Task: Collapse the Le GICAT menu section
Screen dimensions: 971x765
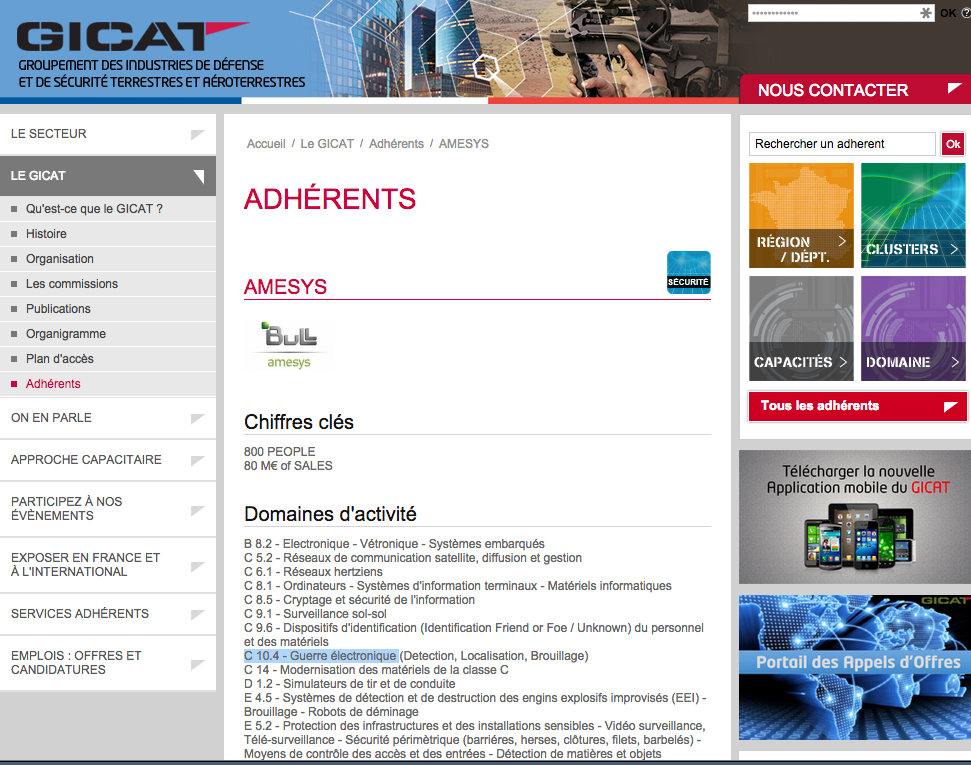Action: [108, 176]
